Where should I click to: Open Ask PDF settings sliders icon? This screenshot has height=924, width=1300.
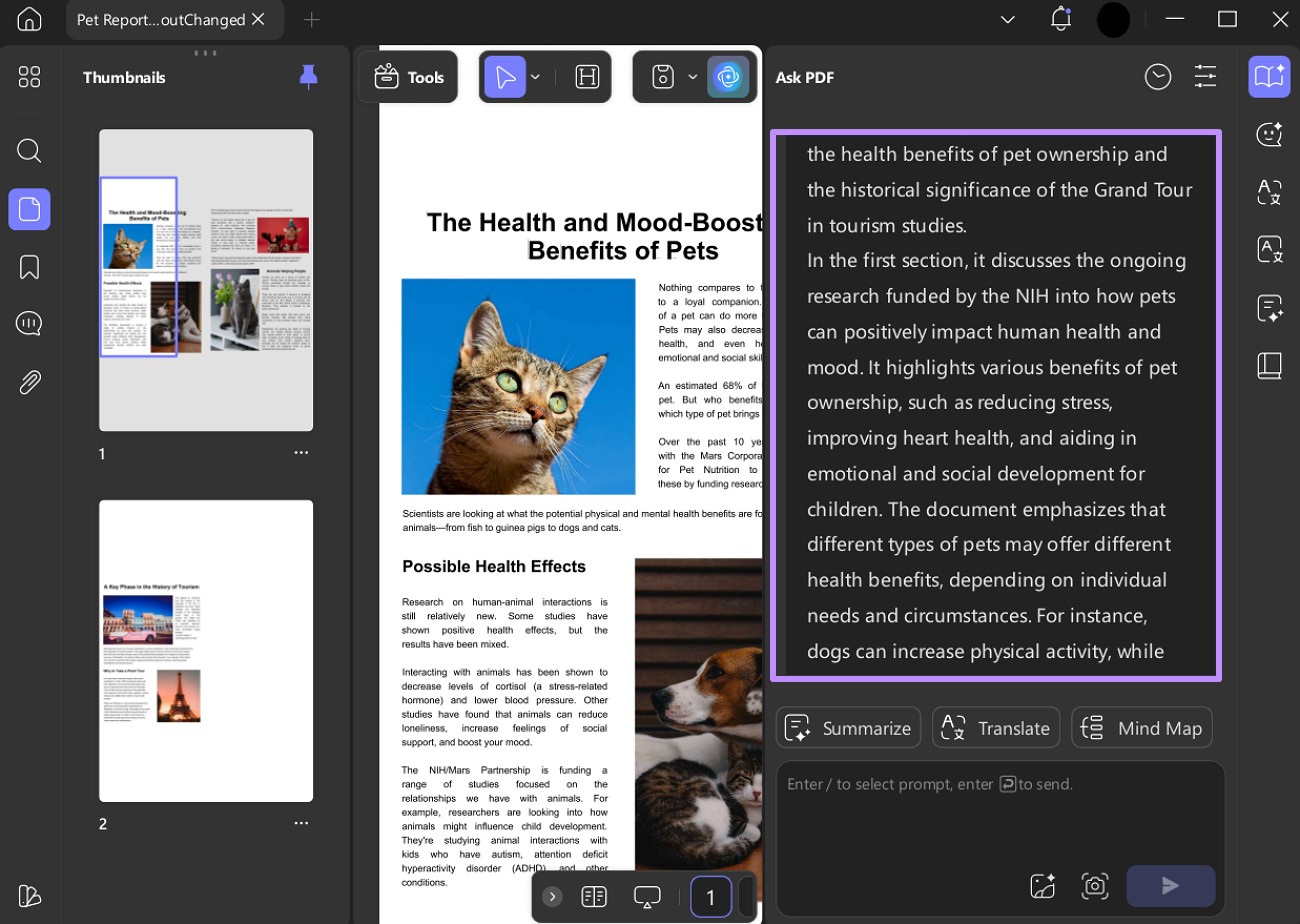[1205, 77]
